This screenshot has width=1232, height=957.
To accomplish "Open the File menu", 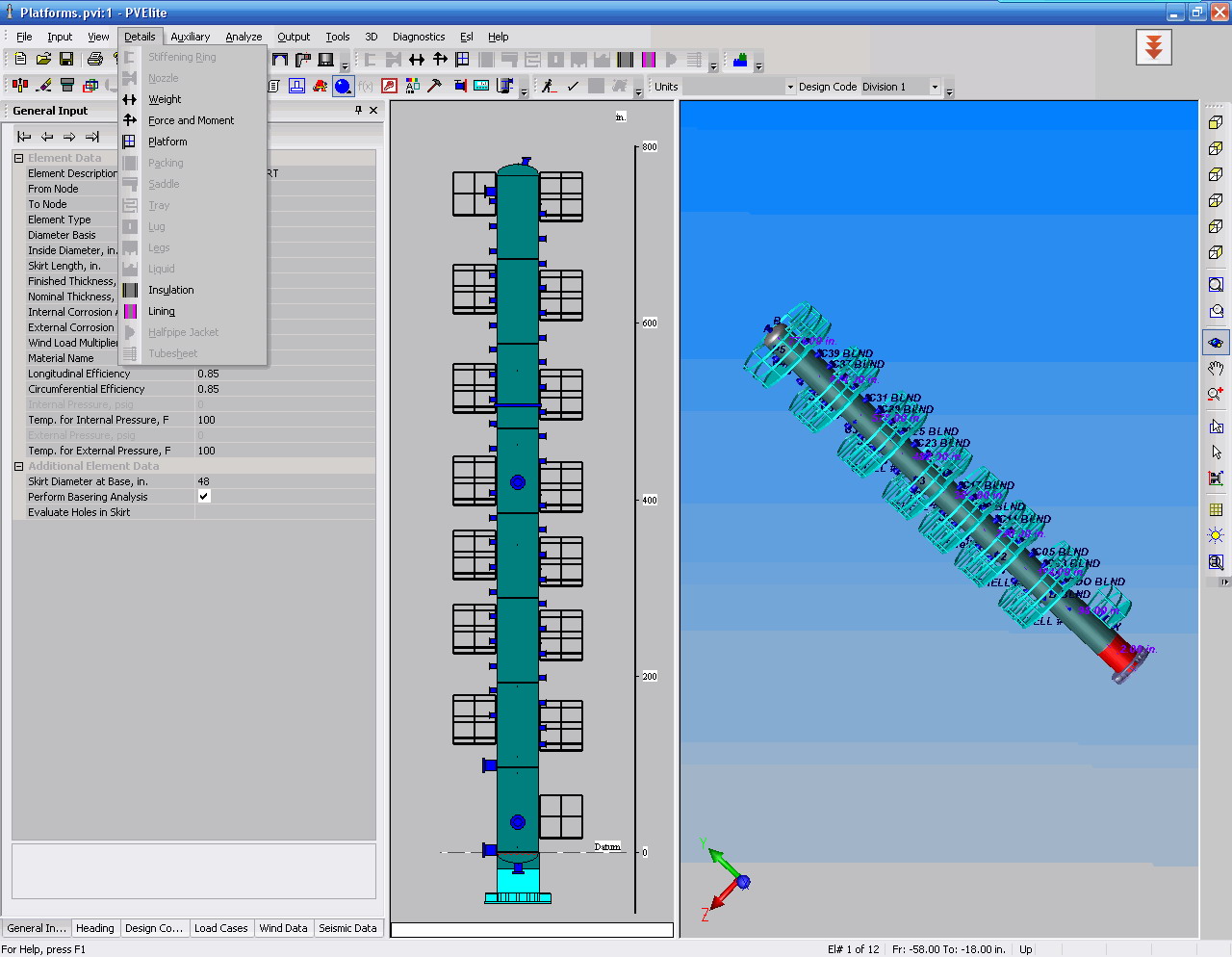I will coord(24,37).
